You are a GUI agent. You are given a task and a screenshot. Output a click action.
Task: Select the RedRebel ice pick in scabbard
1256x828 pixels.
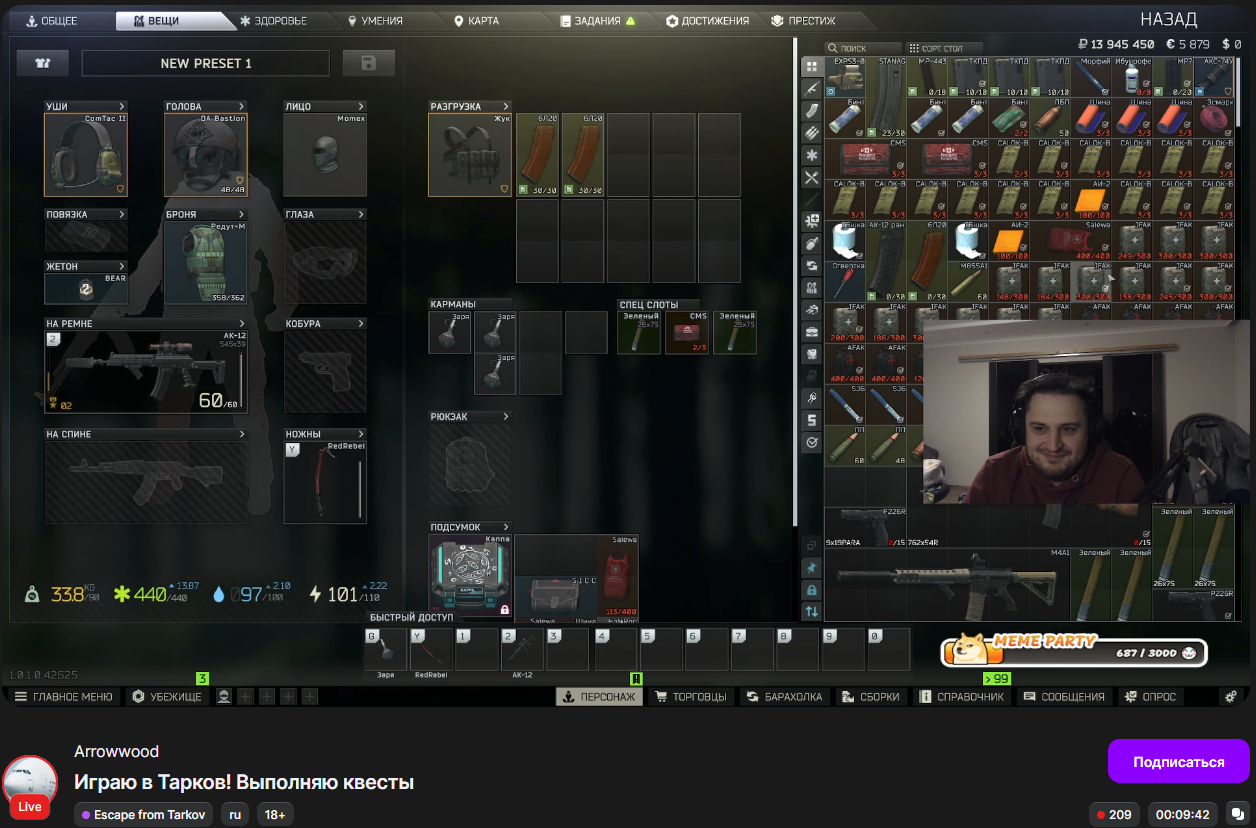[325, 482]
